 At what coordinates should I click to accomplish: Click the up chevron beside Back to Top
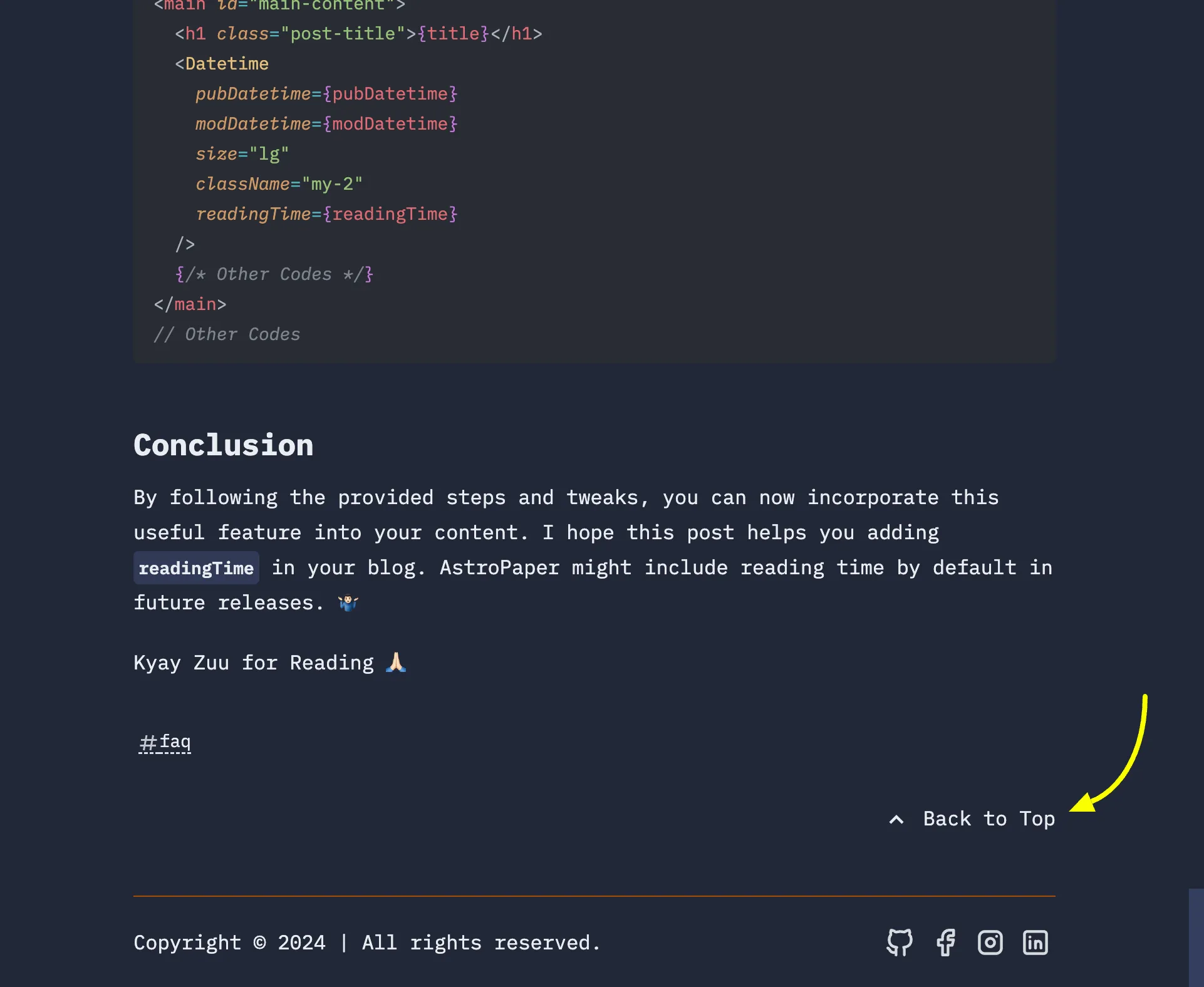pyautogui.click(x=896, y=819)
